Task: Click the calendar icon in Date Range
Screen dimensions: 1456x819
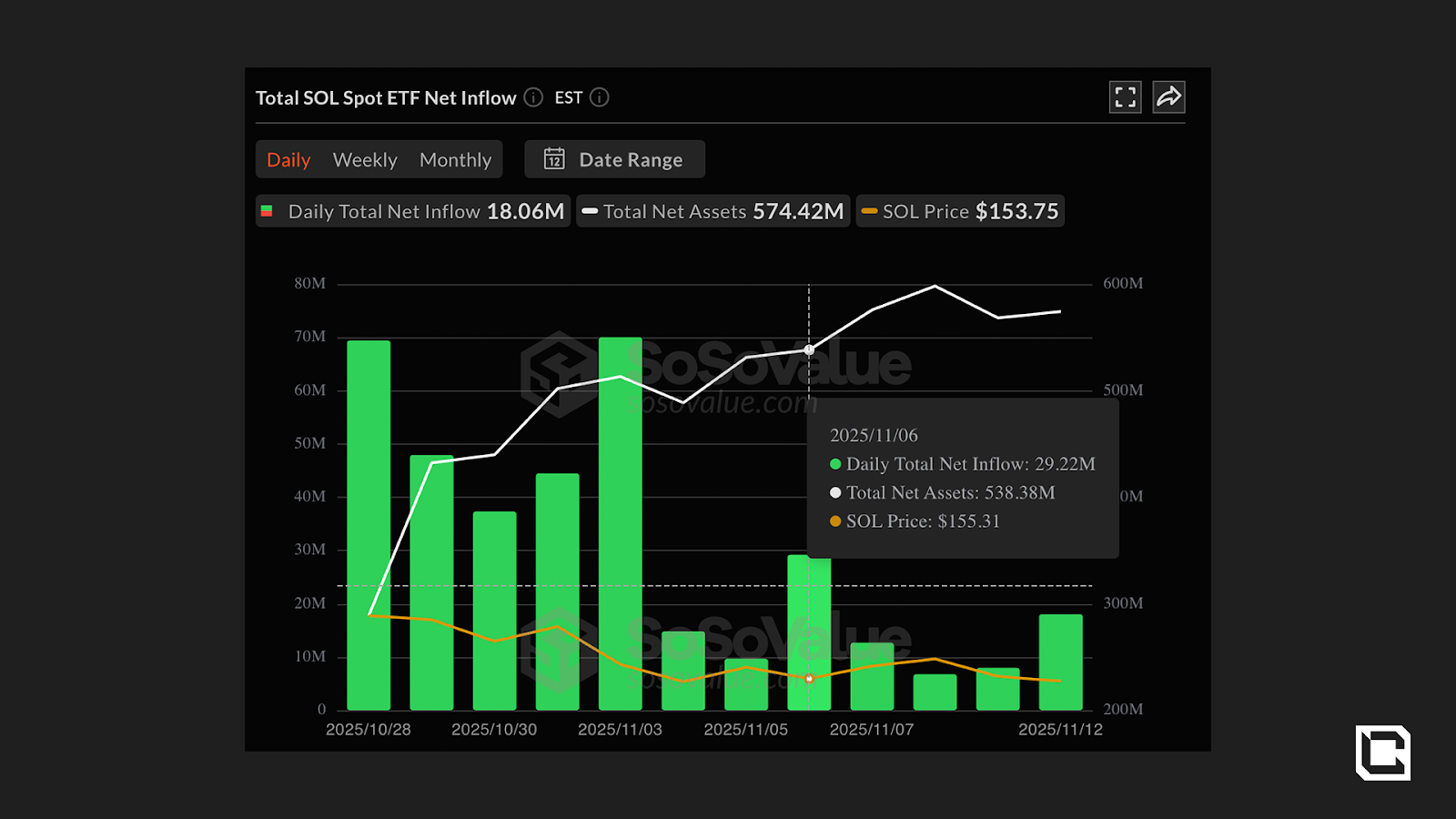Action: point(554,159)
